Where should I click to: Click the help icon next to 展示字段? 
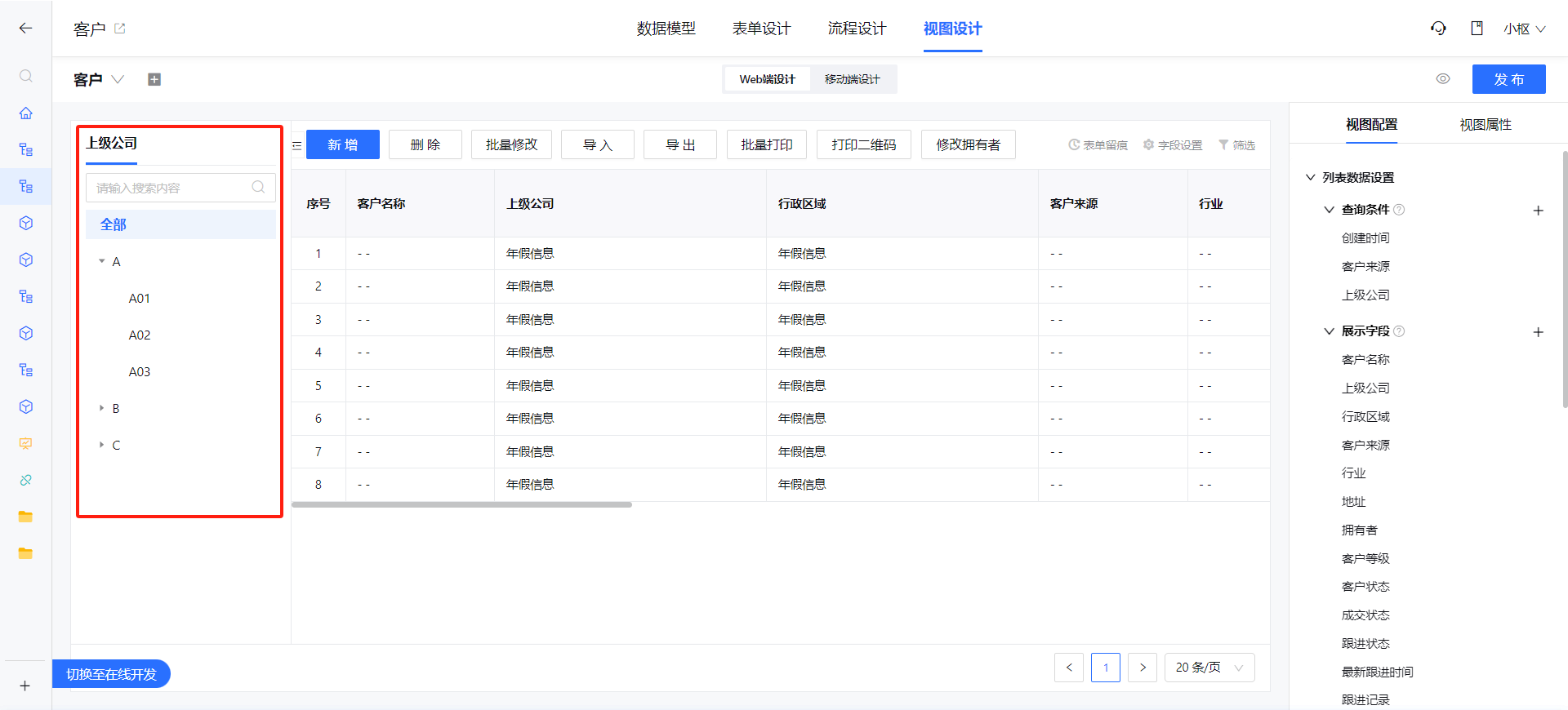(1399, 331)
